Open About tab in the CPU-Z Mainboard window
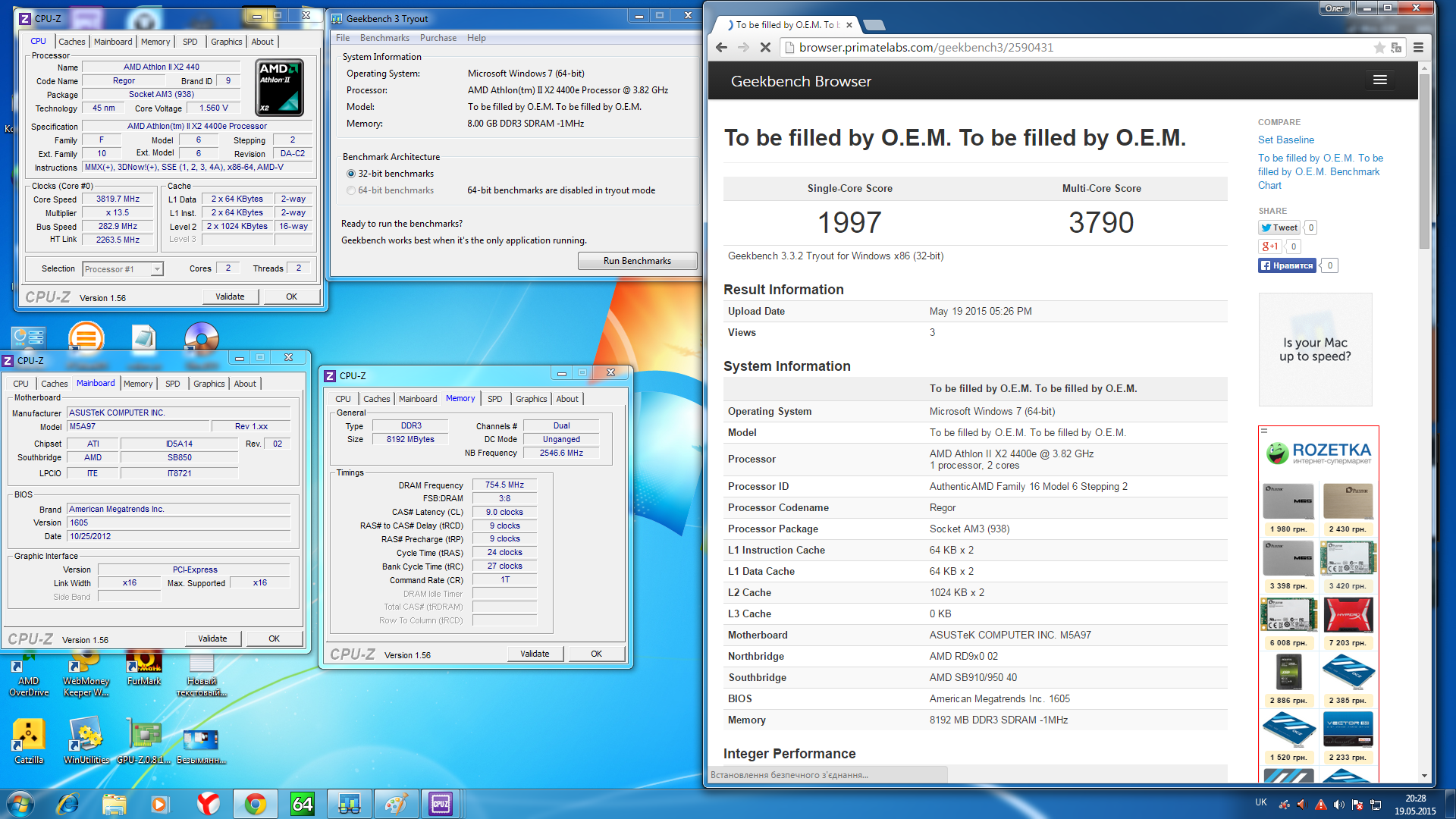This screenshot has width=1456, height=819. pos(245,384)
